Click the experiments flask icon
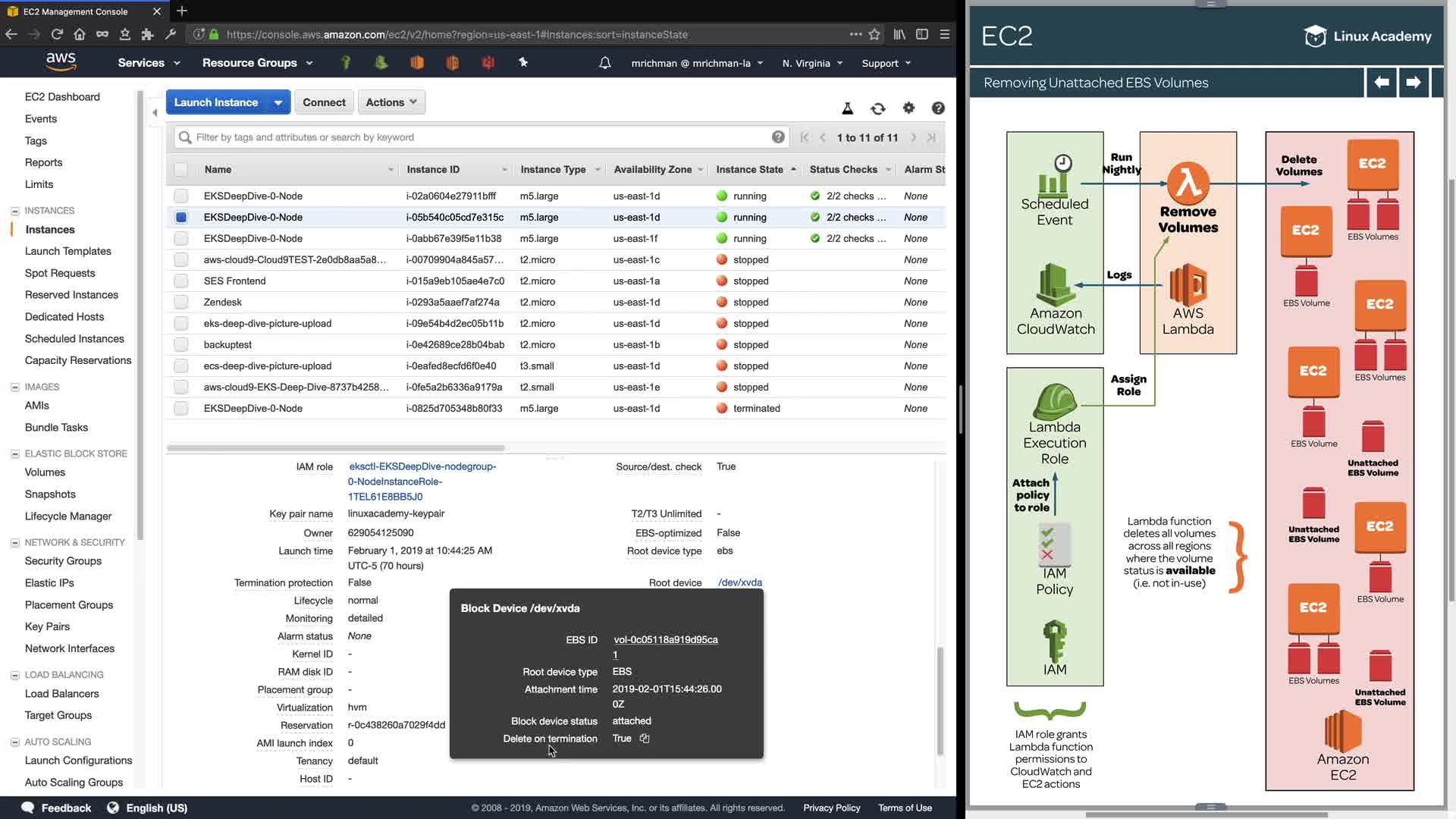Image resolution: width=1456 pixels, height=819 pixels. coord(847,108)
